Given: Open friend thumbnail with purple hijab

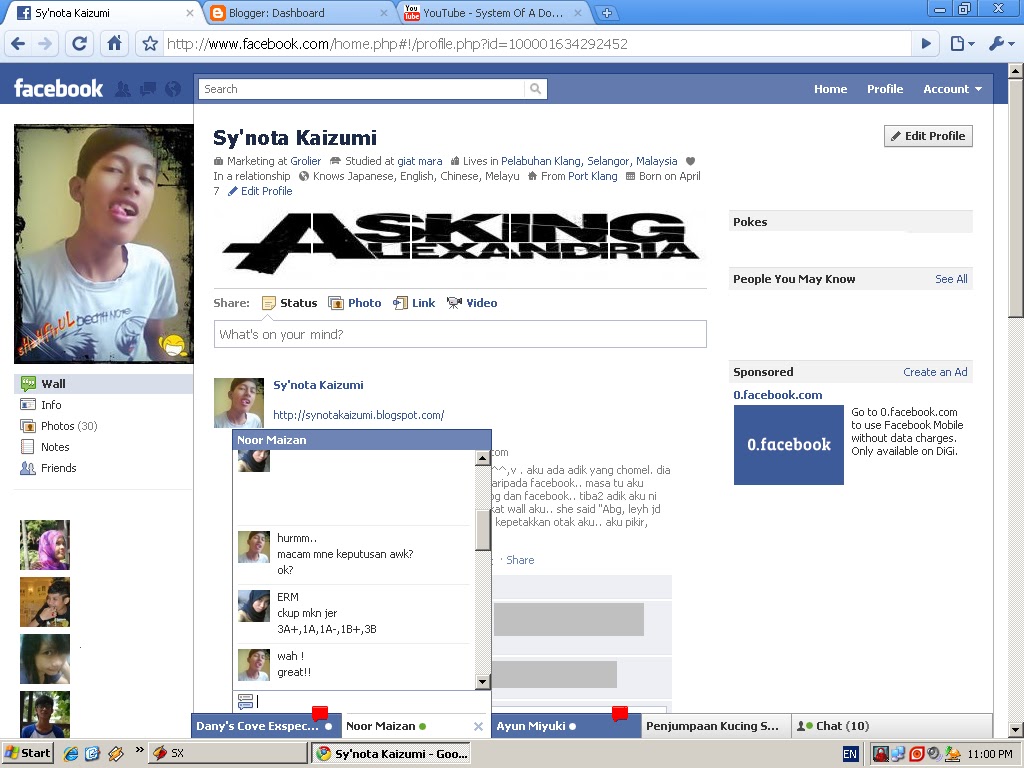Looking at the screenshot, I should (44, 545).
